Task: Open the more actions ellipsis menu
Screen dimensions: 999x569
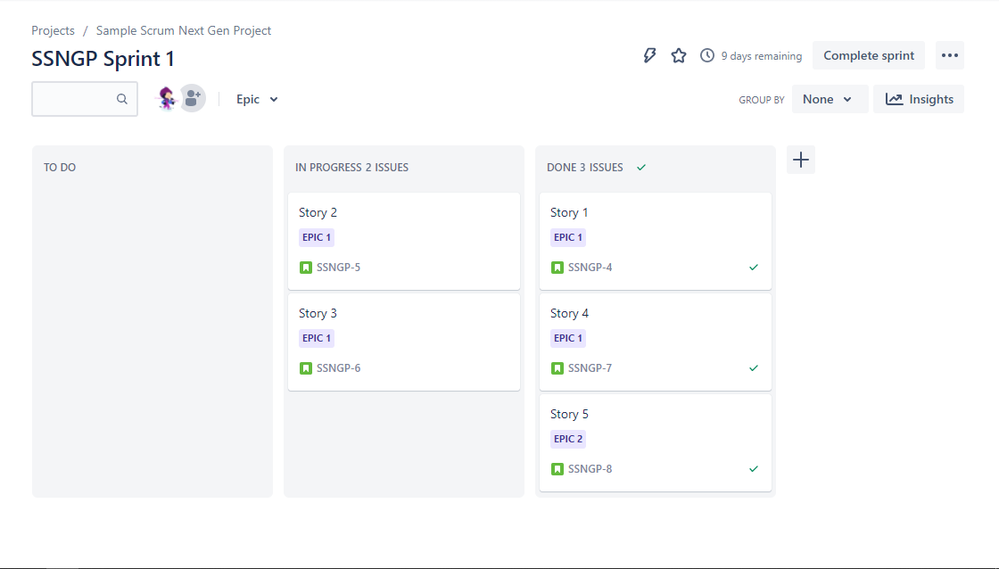Action: coord(950,56)
